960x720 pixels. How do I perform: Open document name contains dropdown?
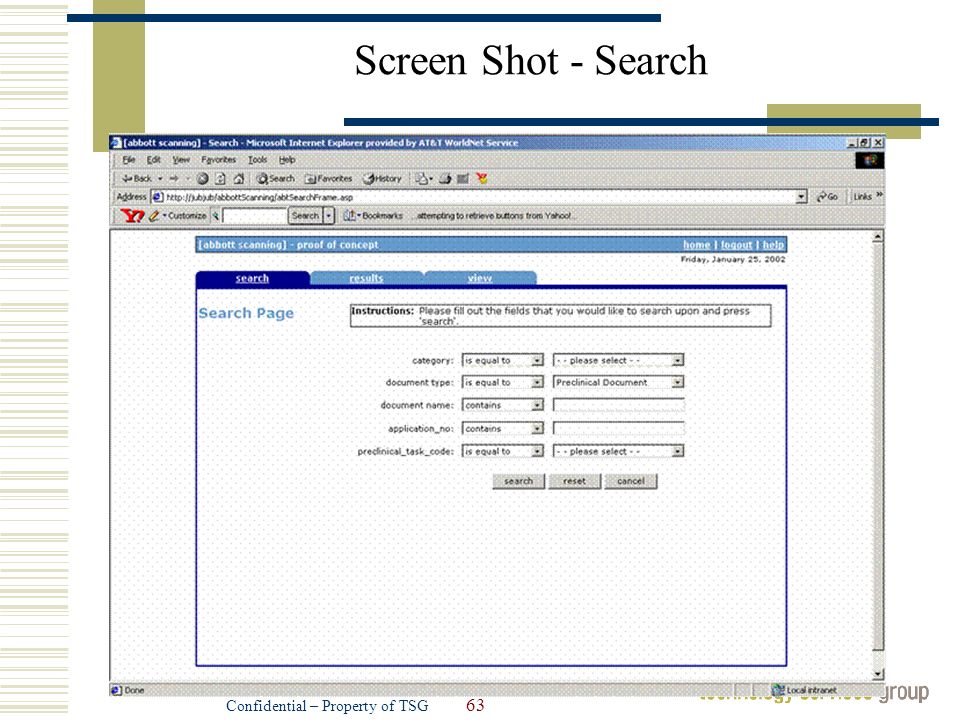pyautogui.click(x=503, y=405)
